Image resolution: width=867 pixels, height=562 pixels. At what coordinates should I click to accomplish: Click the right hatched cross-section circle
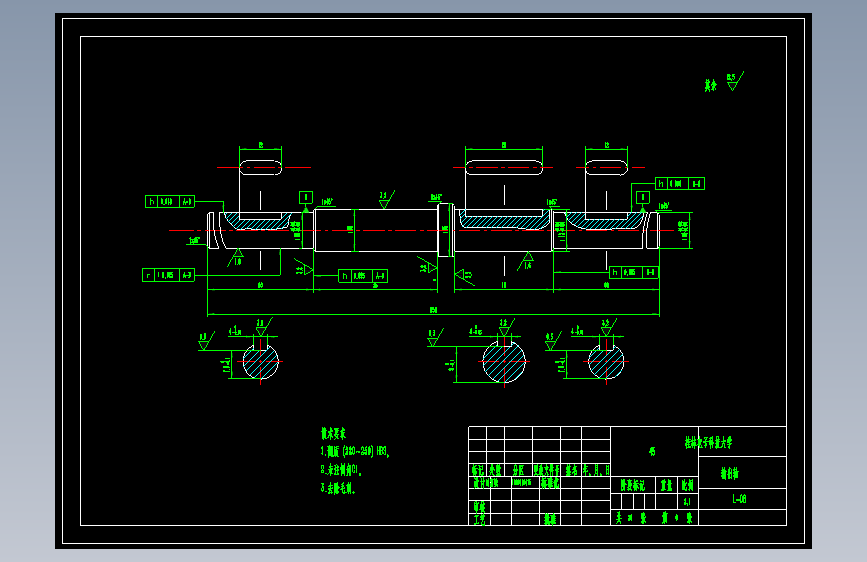(606, 362)
